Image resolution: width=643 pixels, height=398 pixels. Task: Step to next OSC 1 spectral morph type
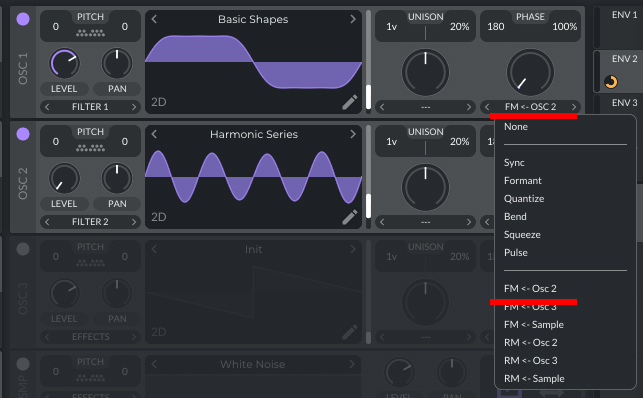[469, 107]
